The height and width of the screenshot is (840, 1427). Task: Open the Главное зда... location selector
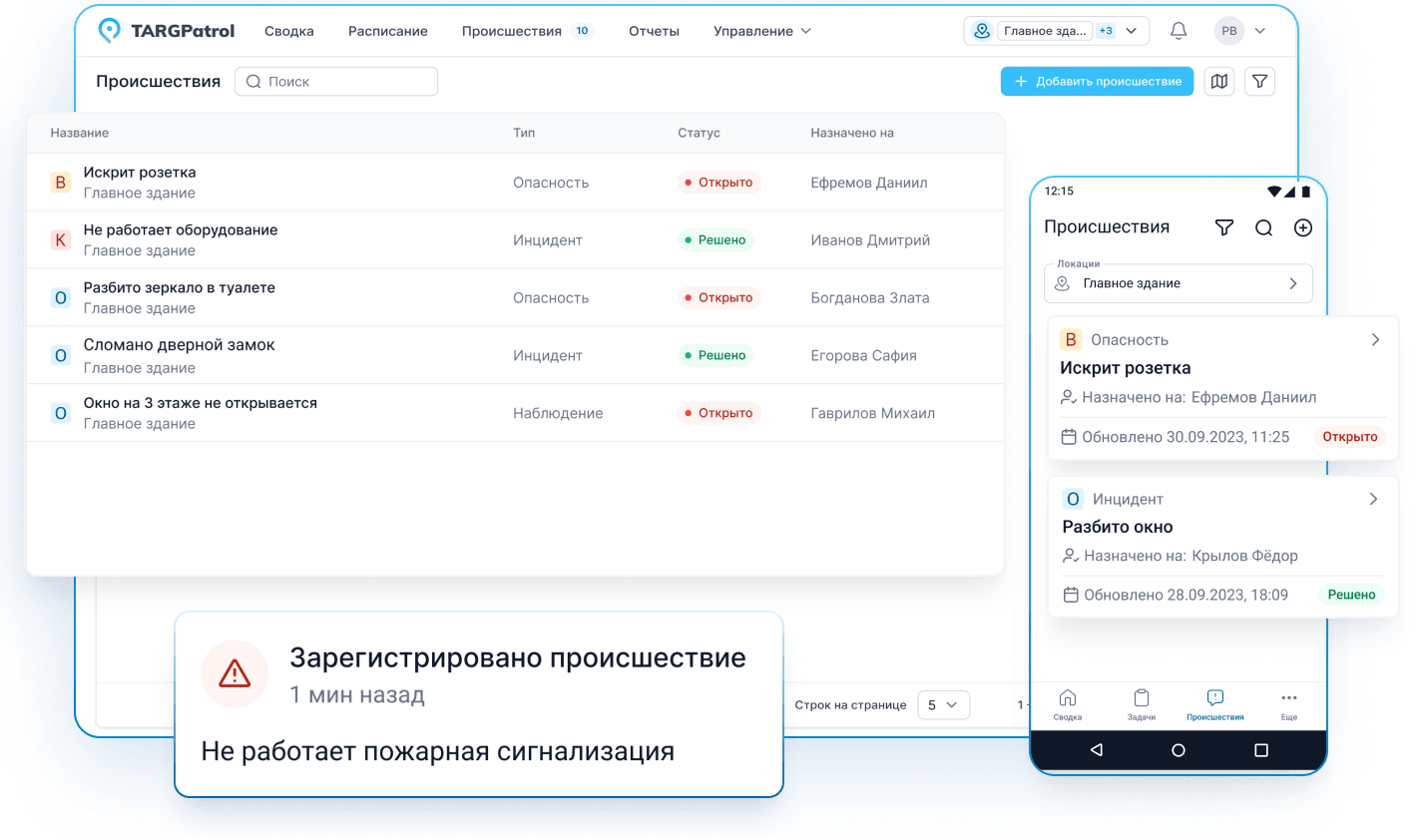point(1056,31)
